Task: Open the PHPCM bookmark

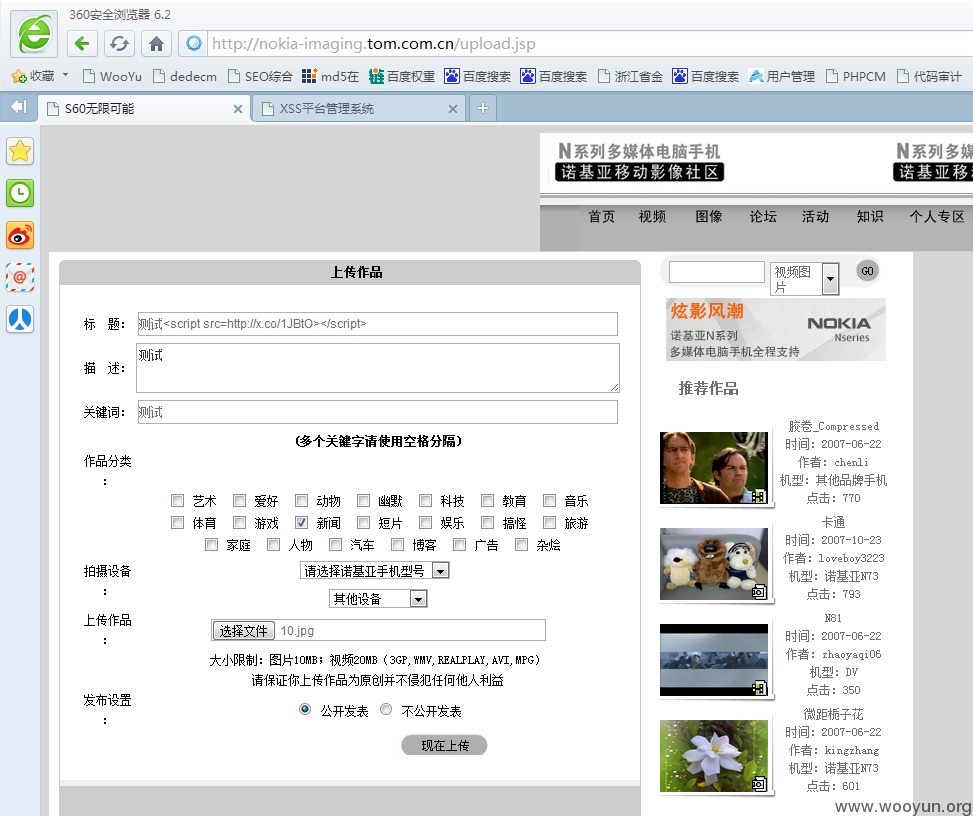Action: point(856,76)
